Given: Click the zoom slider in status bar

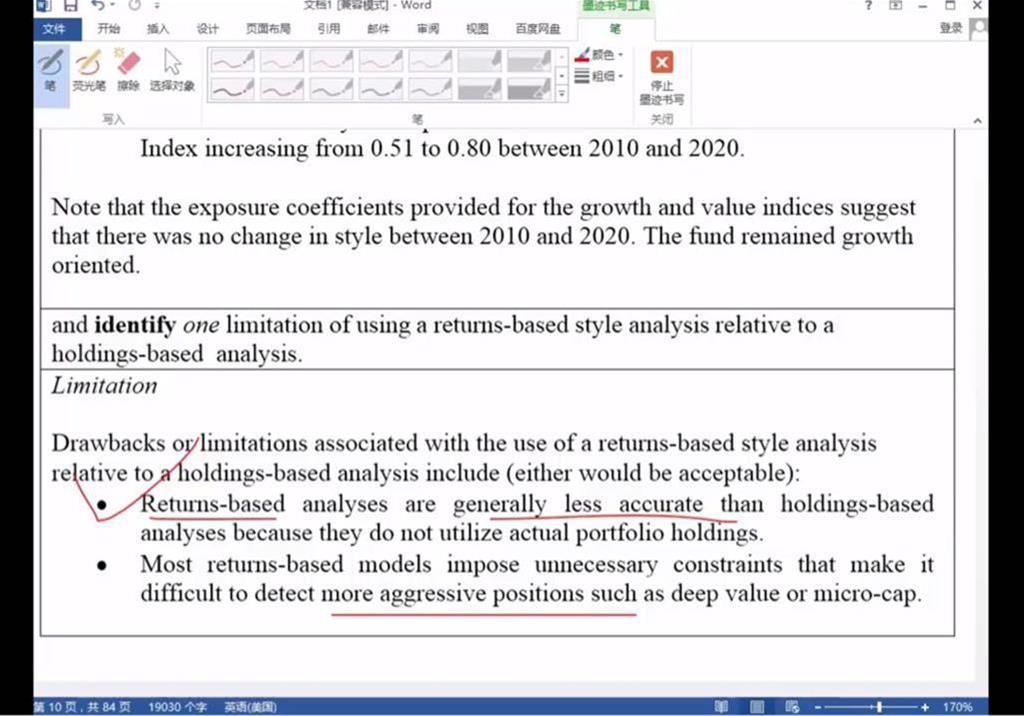Looking at the screenshot, I should coord(878,707).
